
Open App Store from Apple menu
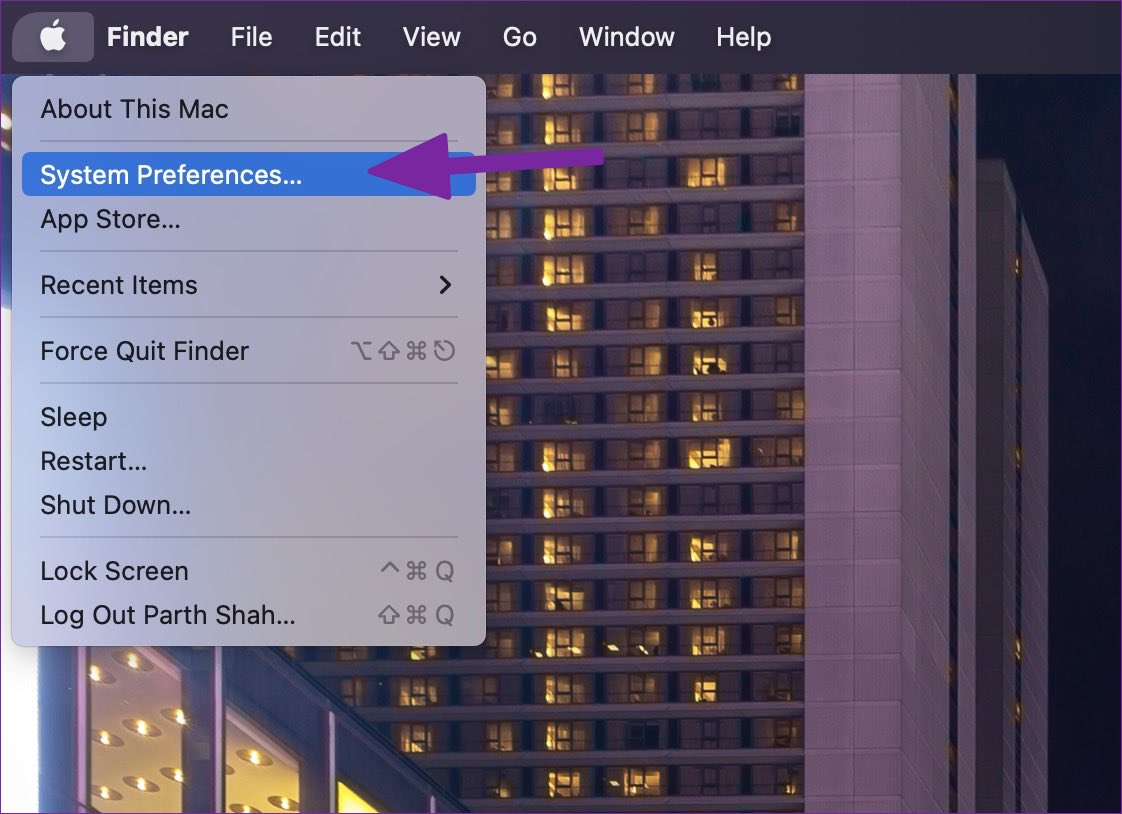(249, 219)
